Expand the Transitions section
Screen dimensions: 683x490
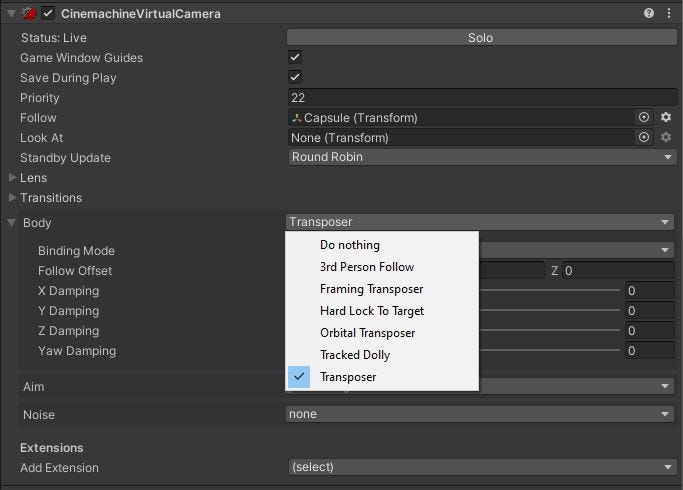point(12,197)
